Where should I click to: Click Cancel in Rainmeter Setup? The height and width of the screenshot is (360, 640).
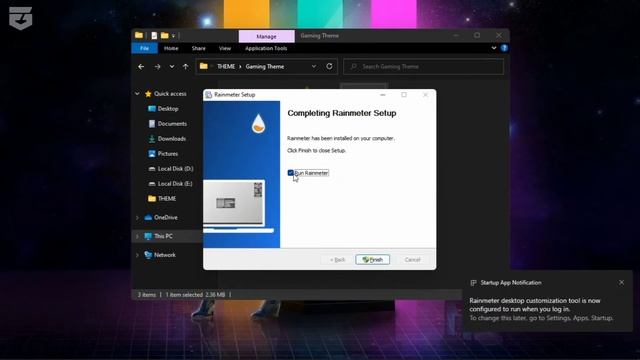(412, 260)
